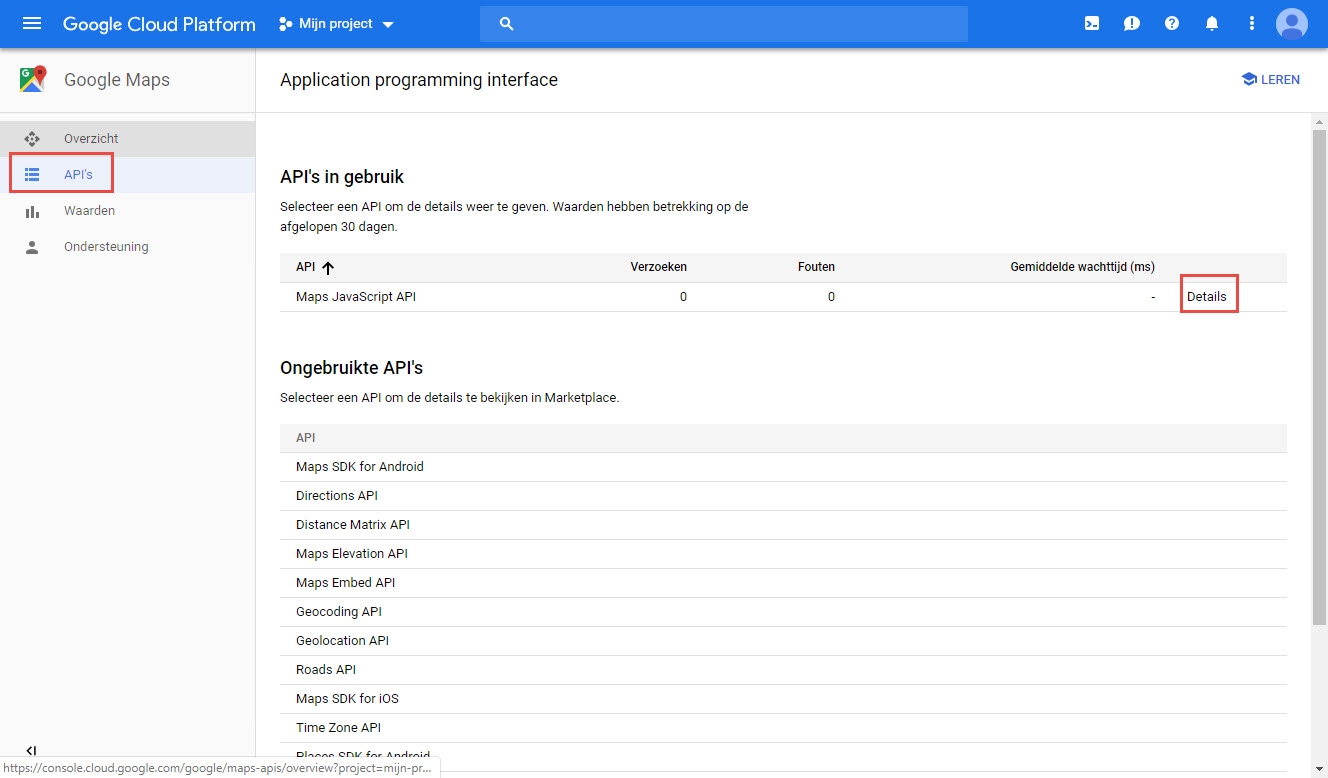This screenshot has height=778, width=1328.
Task: Open the three-dot utilities menu
Action: point(1251,22)
